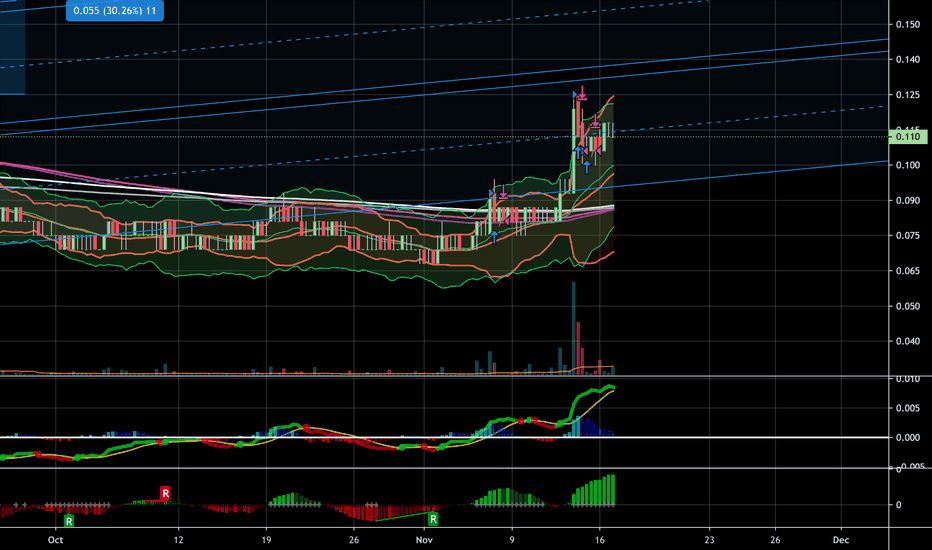Click the 12 date label on time axis

pos(178,540)
